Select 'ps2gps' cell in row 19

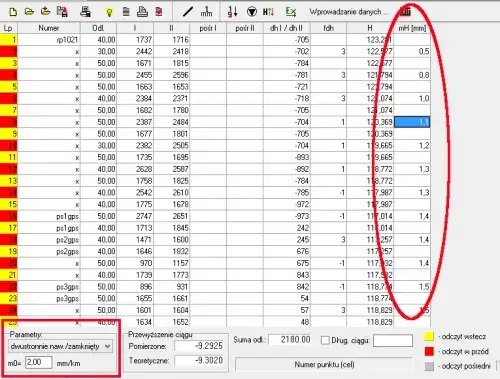tap(49, 251)
